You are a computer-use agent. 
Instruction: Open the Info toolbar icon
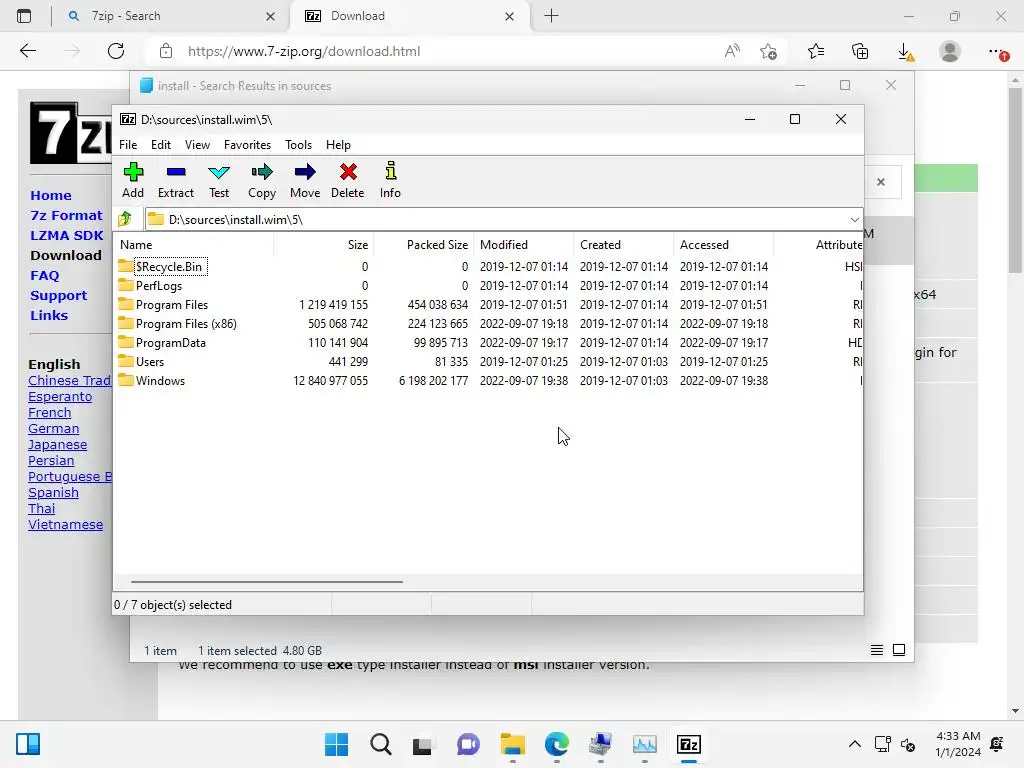click(x=391, y=171)
